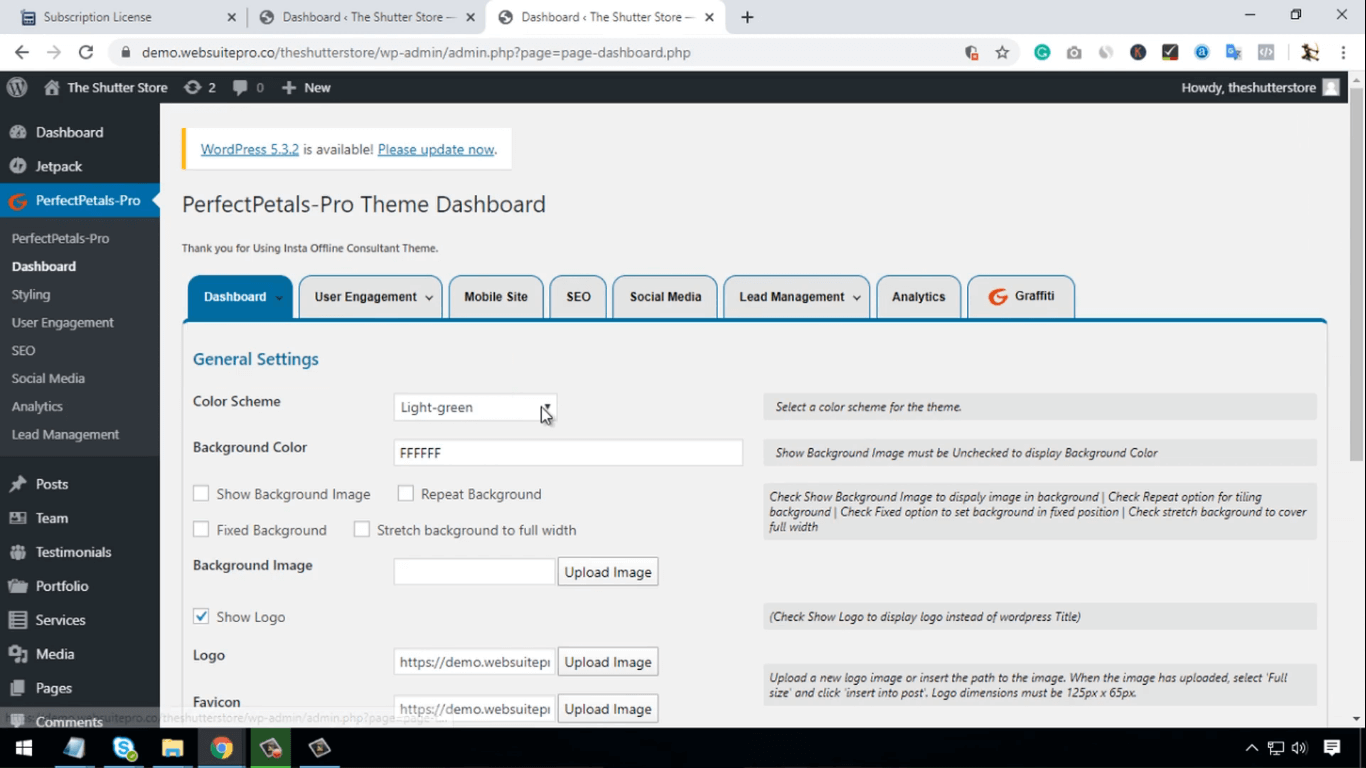Check Stretch background to full width

click(x=362, y=530)
